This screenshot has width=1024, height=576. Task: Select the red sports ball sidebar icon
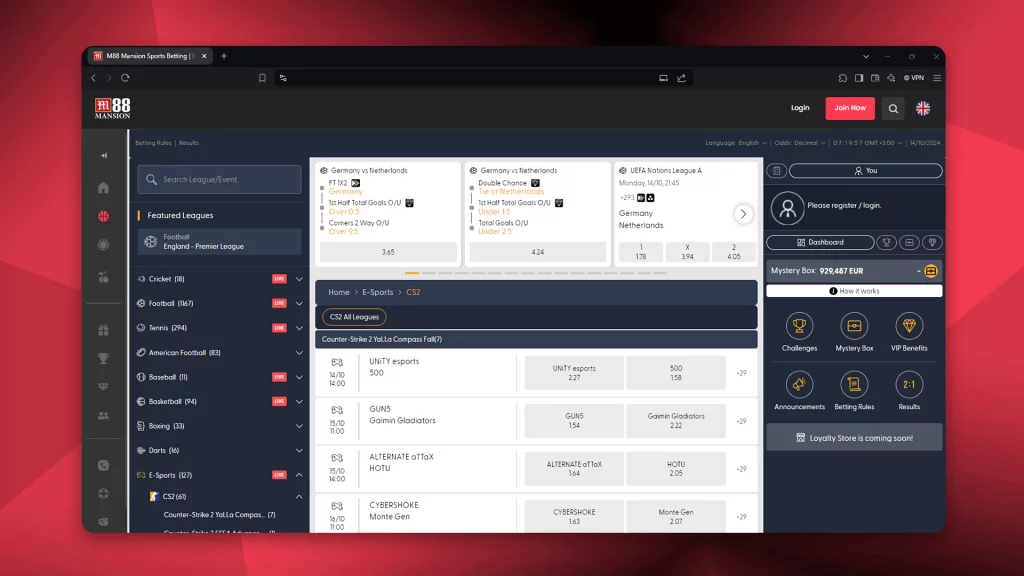click(x=103, y=216)
